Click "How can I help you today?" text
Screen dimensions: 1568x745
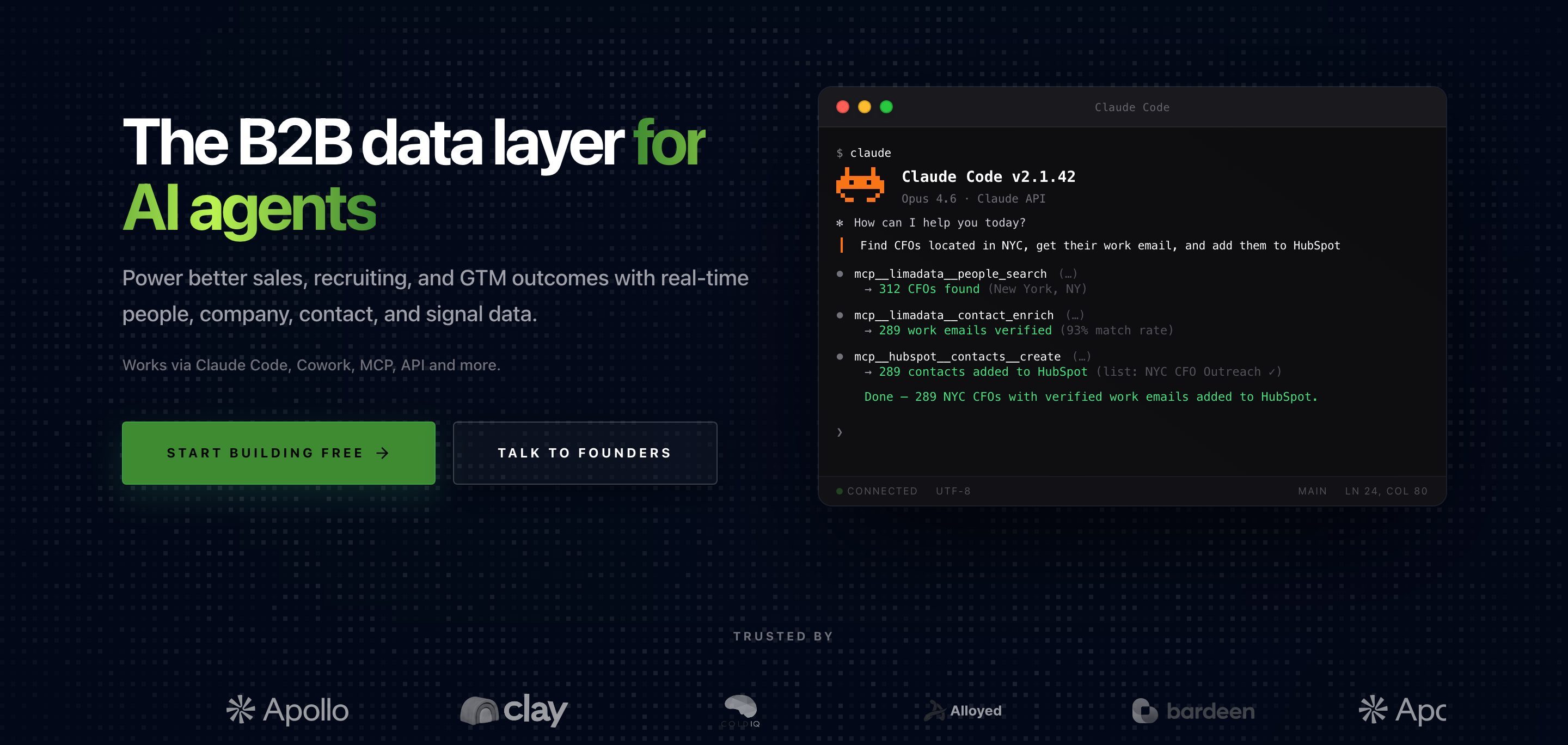coord(939,223)
